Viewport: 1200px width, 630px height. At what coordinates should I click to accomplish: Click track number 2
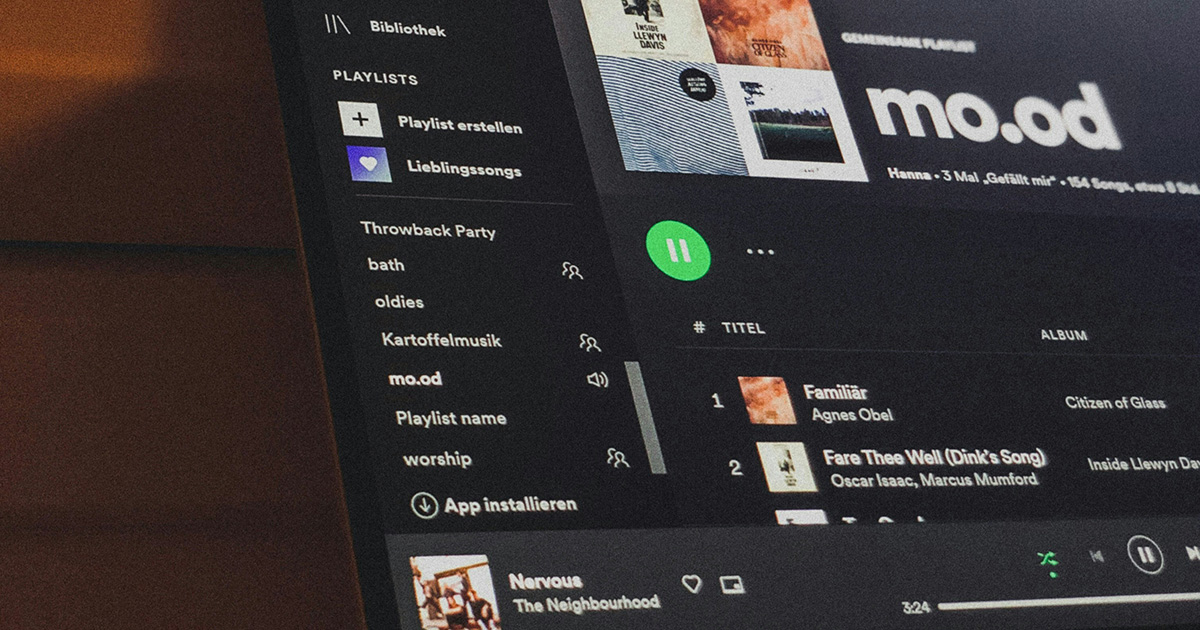[735, 467]
